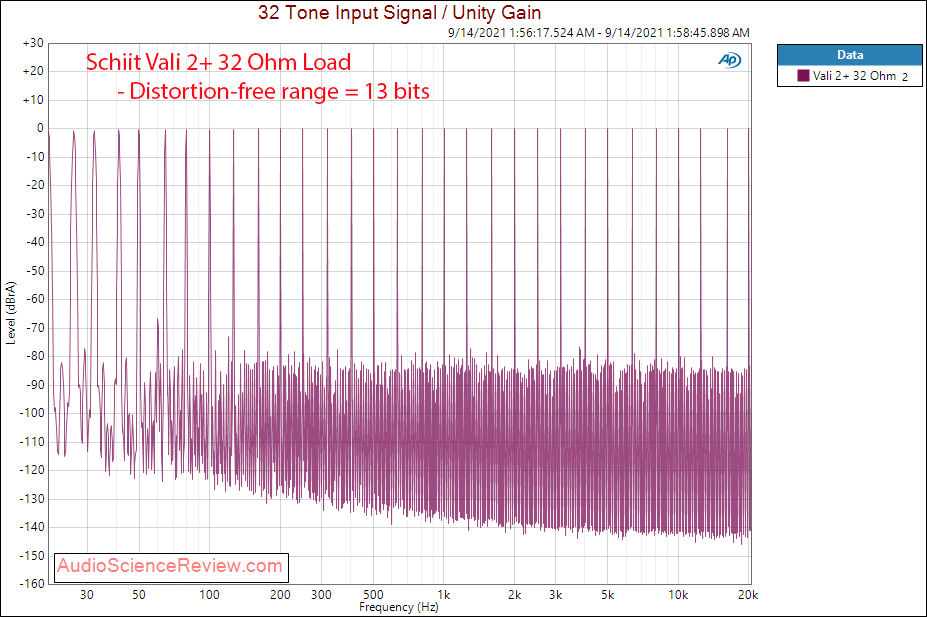
Task: Click the '200' frequency tick label
Action: click(280, 595)
